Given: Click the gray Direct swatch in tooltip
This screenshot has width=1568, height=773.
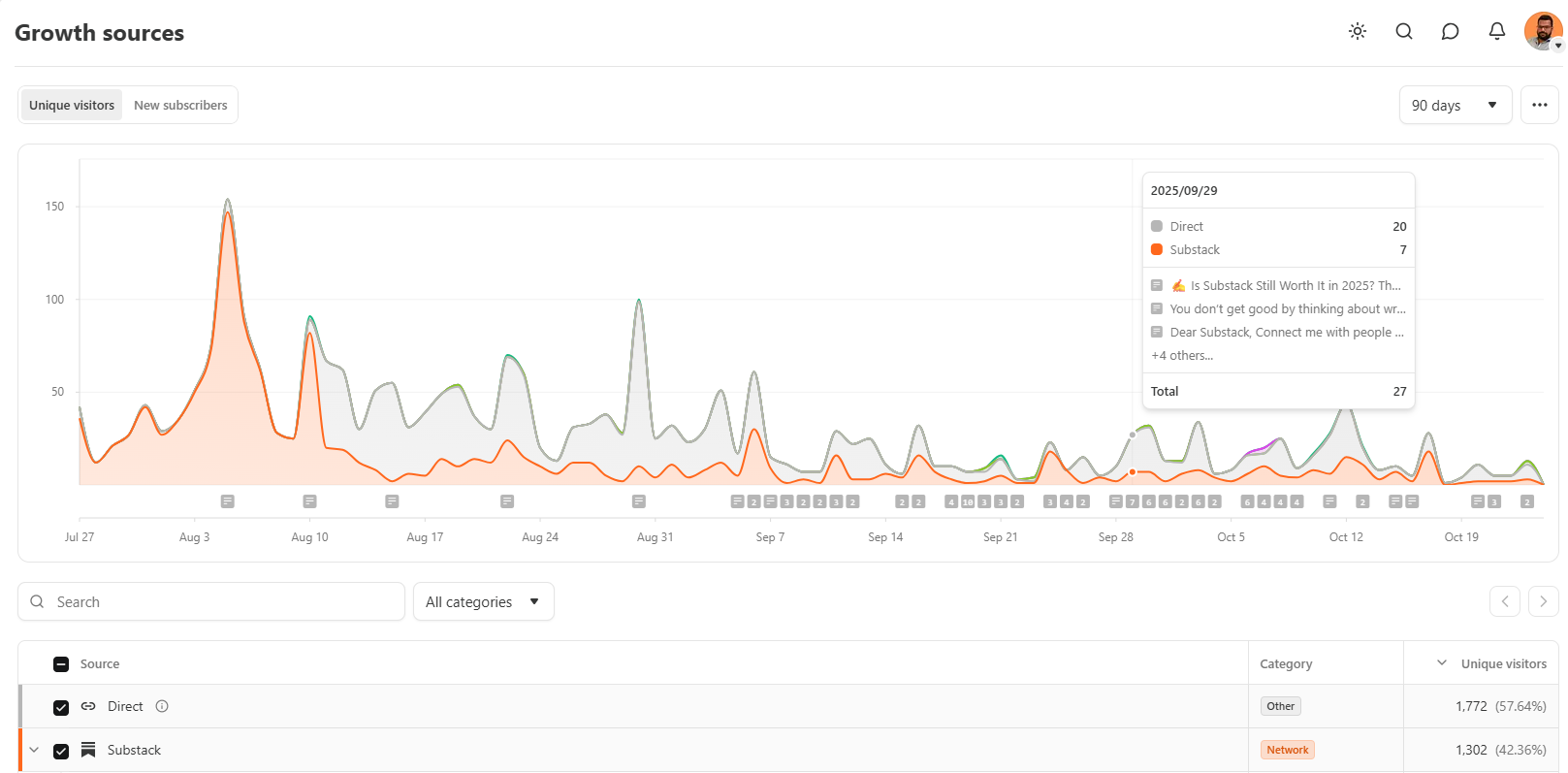Looking at the screenshot, I should tap(1157, 226).
